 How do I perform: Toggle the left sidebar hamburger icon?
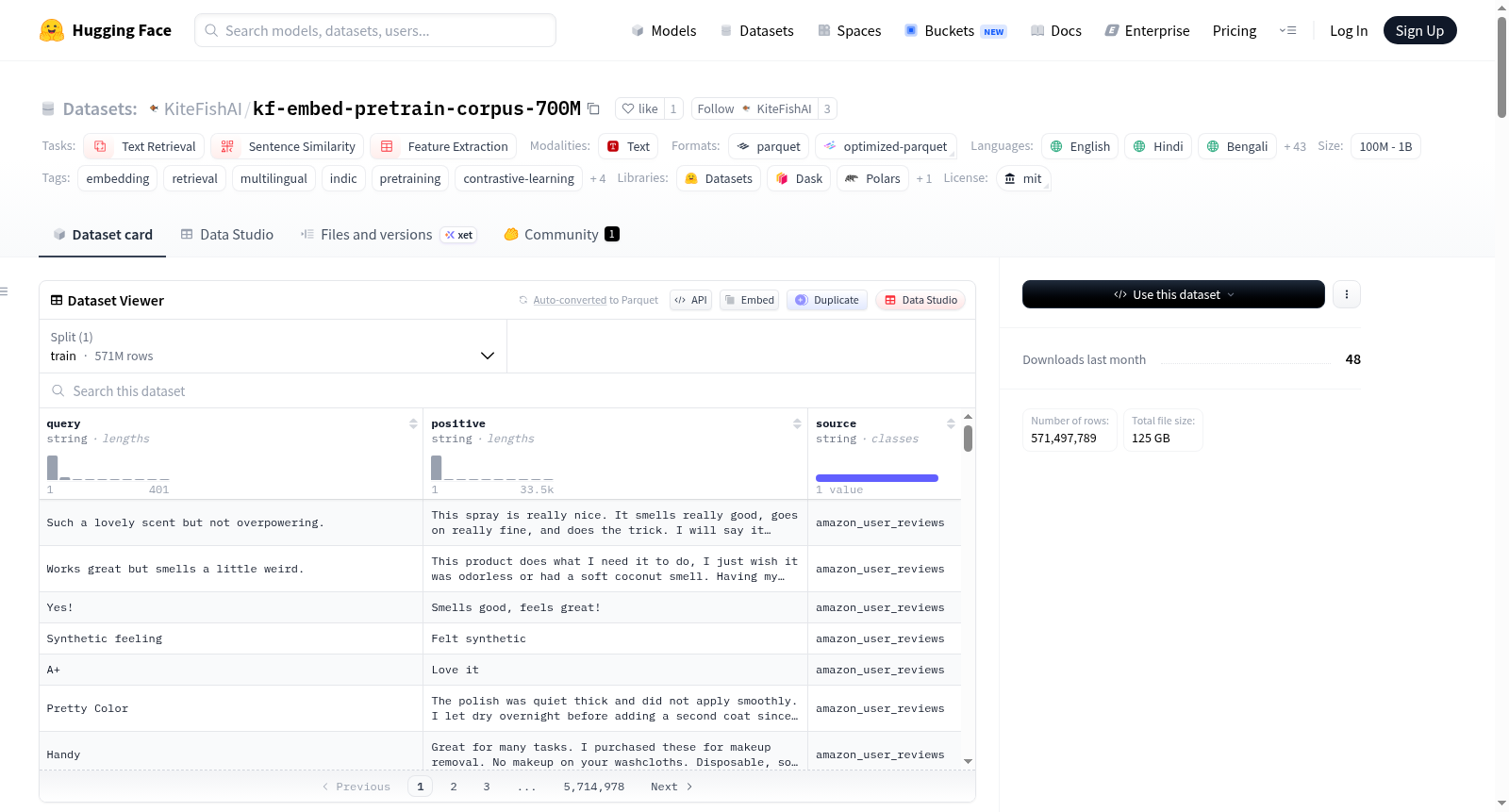pyautogui.click(x=4, y=291)
